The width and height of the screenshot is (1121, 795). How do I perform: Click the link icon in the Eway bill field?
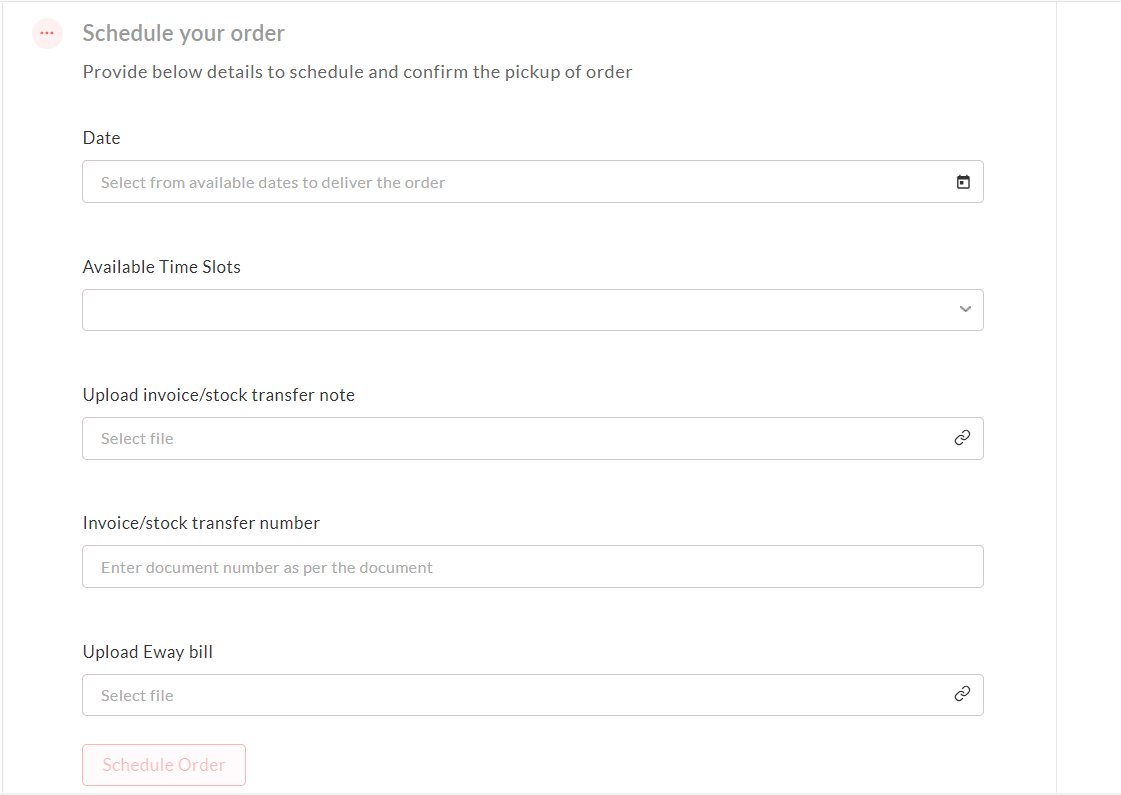(x=962, y=693)
